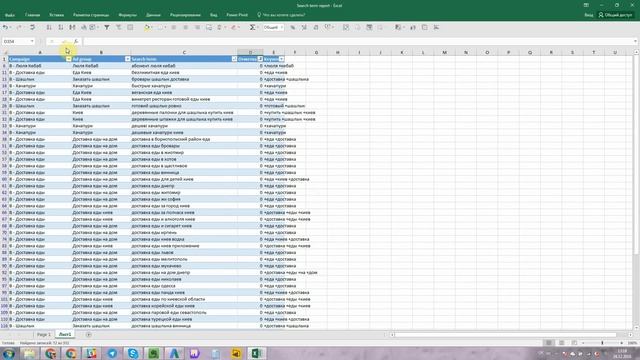Click the Sort descending icon
Screen dimensions: 640x360
point(61,27)
